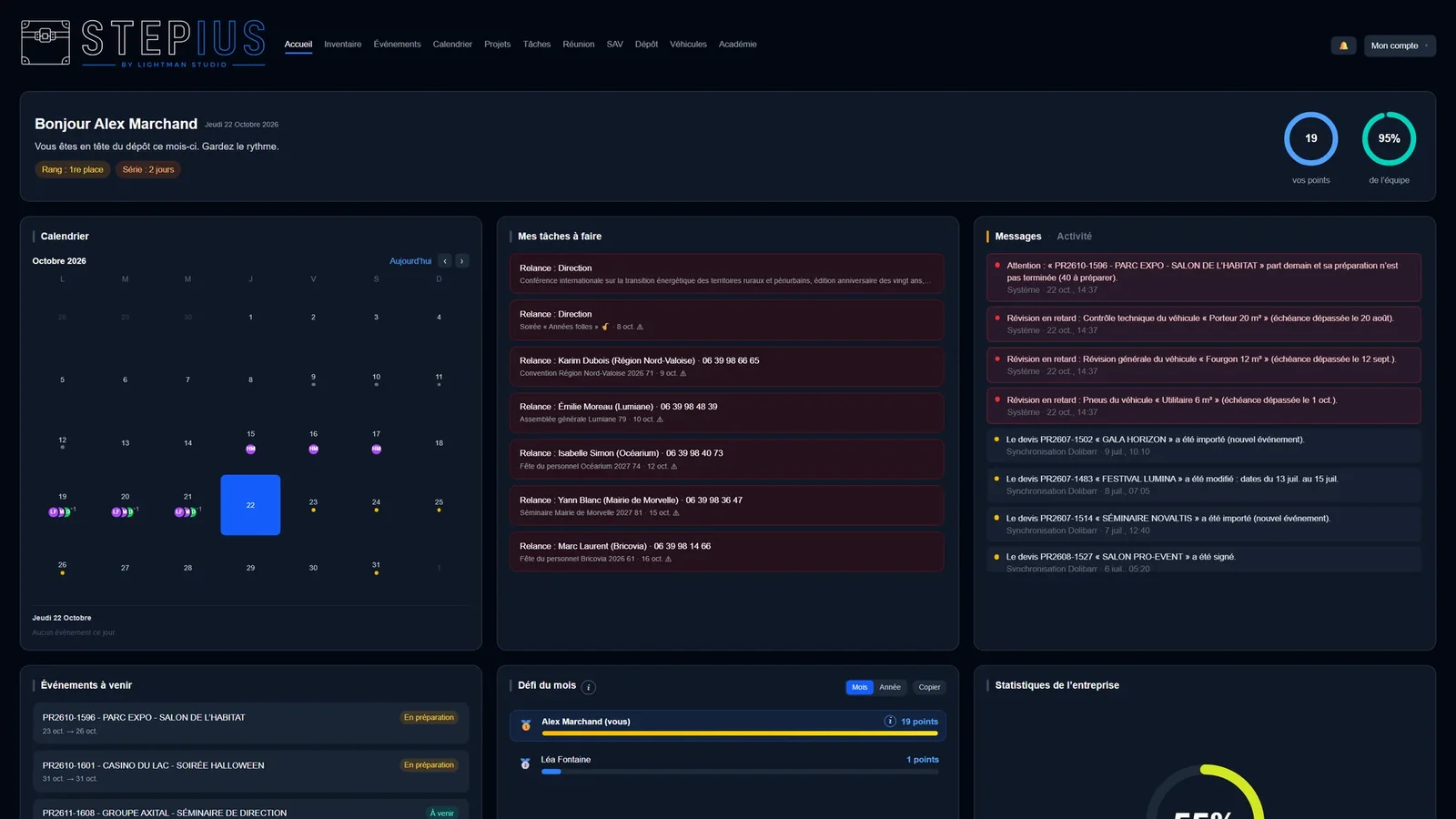
Task: Open the Émilie Moreau (Lumiane) relance task
Action: (x=727, y=413)
